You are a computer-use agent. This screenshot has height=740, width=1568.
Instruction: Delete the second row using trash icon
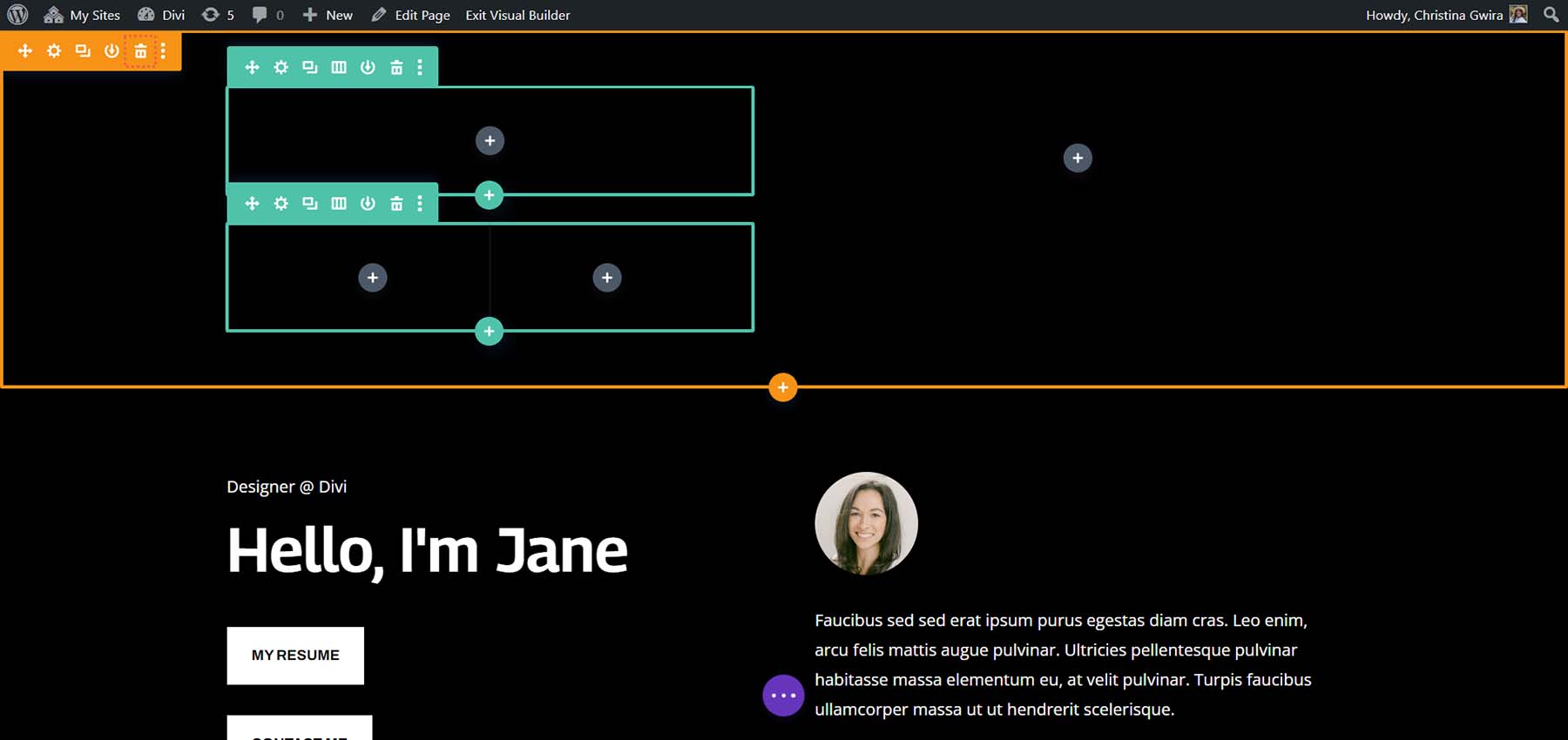coord(396,204)
